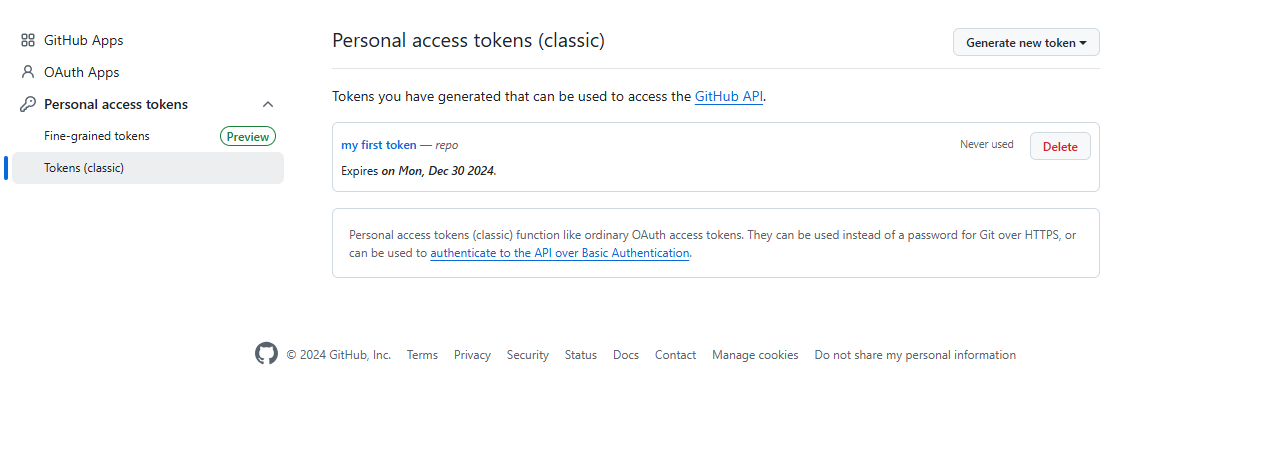Open the Privacy footer link
The width and height of the screenshot is (1274, 455).
pos(472,355)
